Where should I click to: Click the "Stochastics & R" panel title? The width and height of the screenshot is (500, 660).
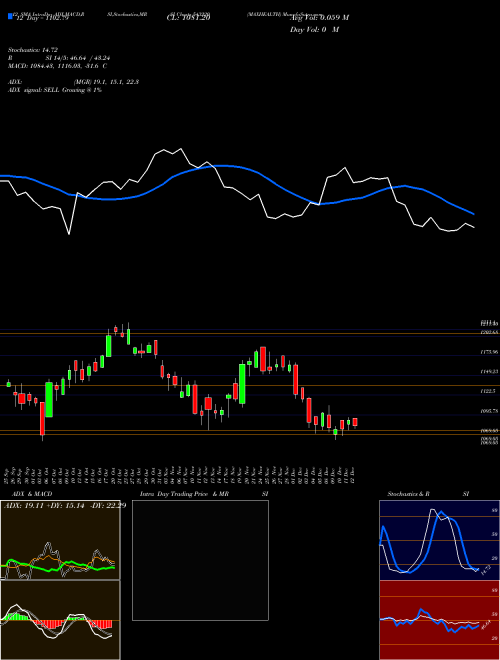409,494
